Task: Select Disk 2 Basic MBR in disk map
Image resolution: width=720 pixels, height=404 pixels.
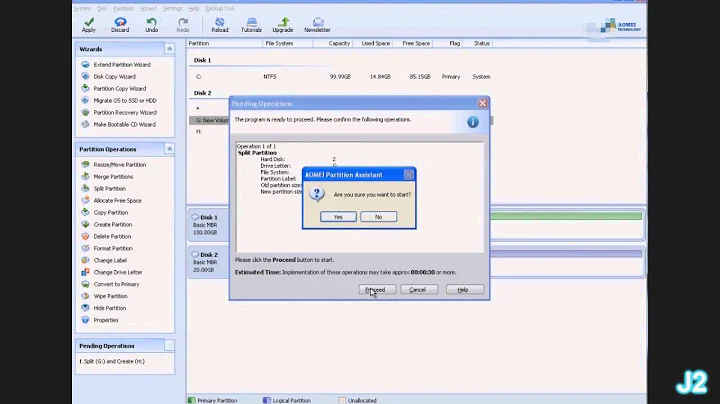Action: tap(208, 262)
